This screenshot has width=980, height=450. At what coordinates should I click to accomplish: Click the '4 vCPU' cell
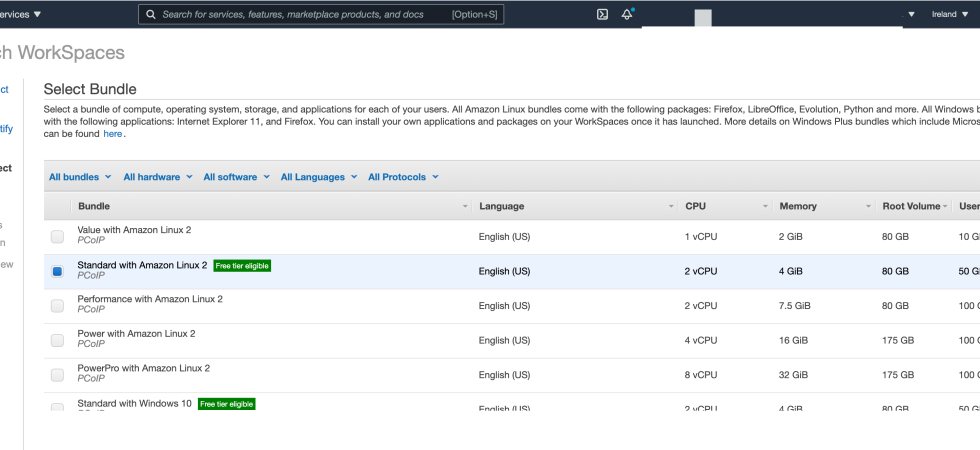tap(701, 341)
